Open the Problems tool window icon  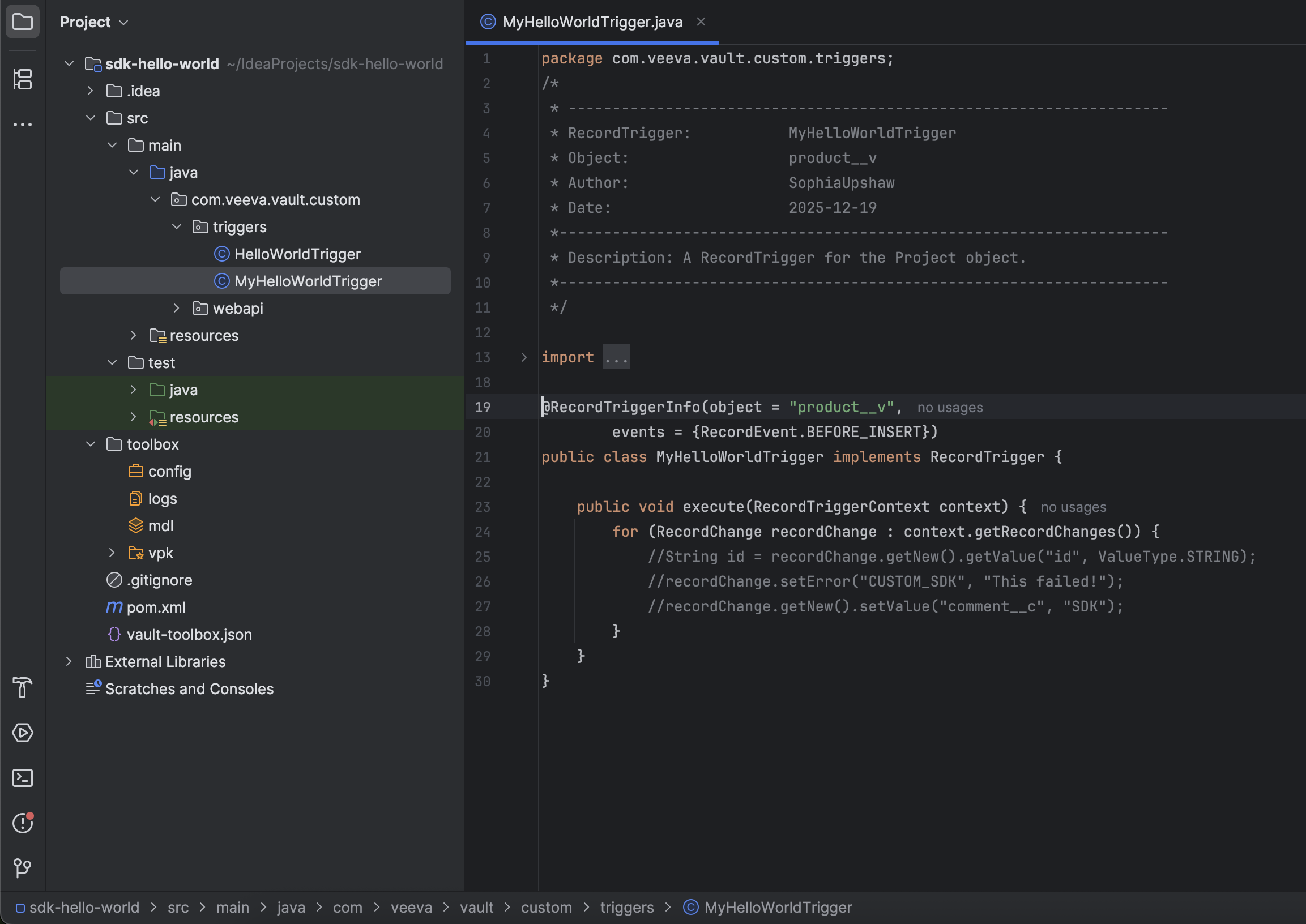click(x=22, y=823)
